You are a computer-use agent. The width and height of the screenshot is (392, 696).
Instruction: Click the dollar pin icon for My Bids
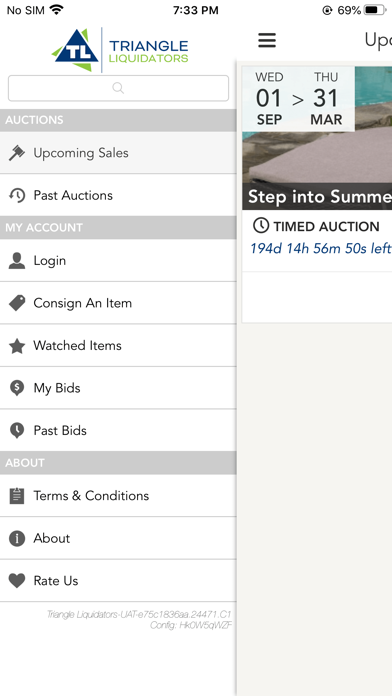pos(17,388)
